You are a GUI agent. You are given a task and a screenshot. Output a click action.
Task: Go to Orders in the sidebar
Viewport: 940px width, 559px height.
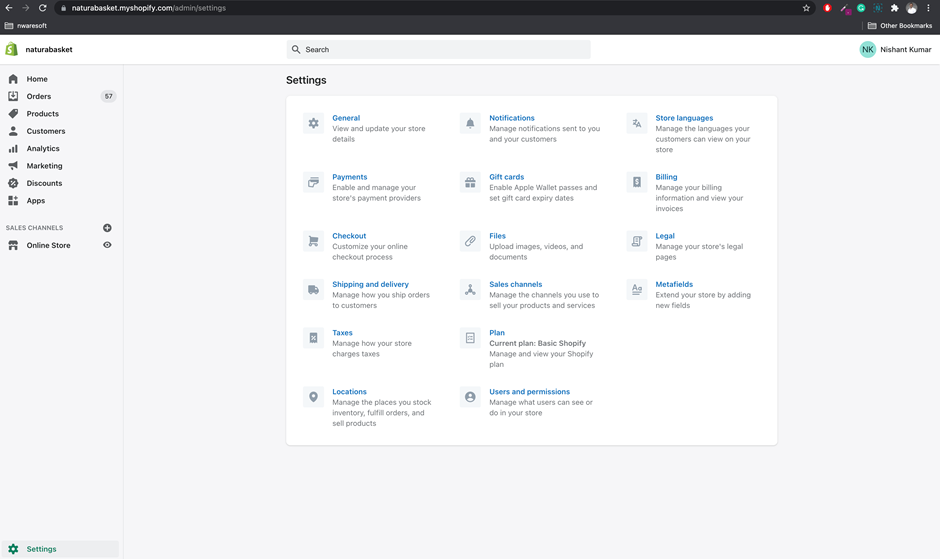tap(39, 96)
